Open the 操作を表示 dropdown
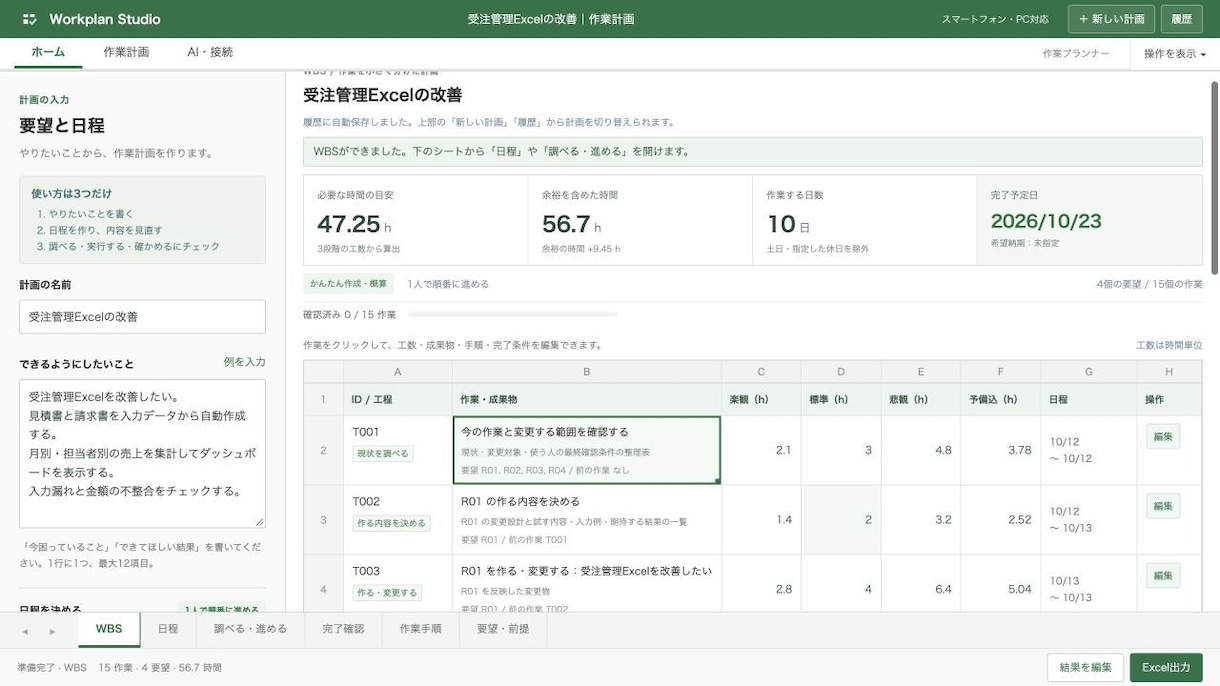This screenshot has height=686, width=1220. pyautogui.click(x=1175, y=54)
